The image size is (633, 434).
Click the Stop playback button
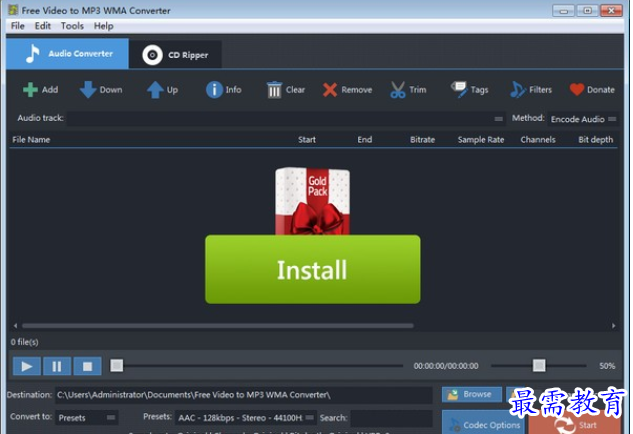pos(87,366)
